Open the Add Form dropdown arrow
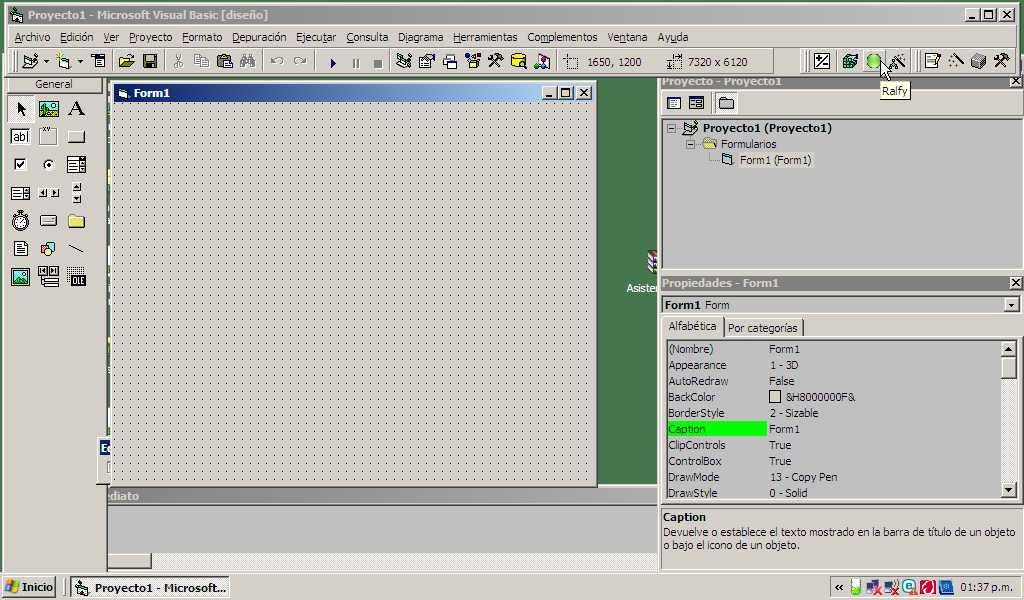 click(80, 62)
